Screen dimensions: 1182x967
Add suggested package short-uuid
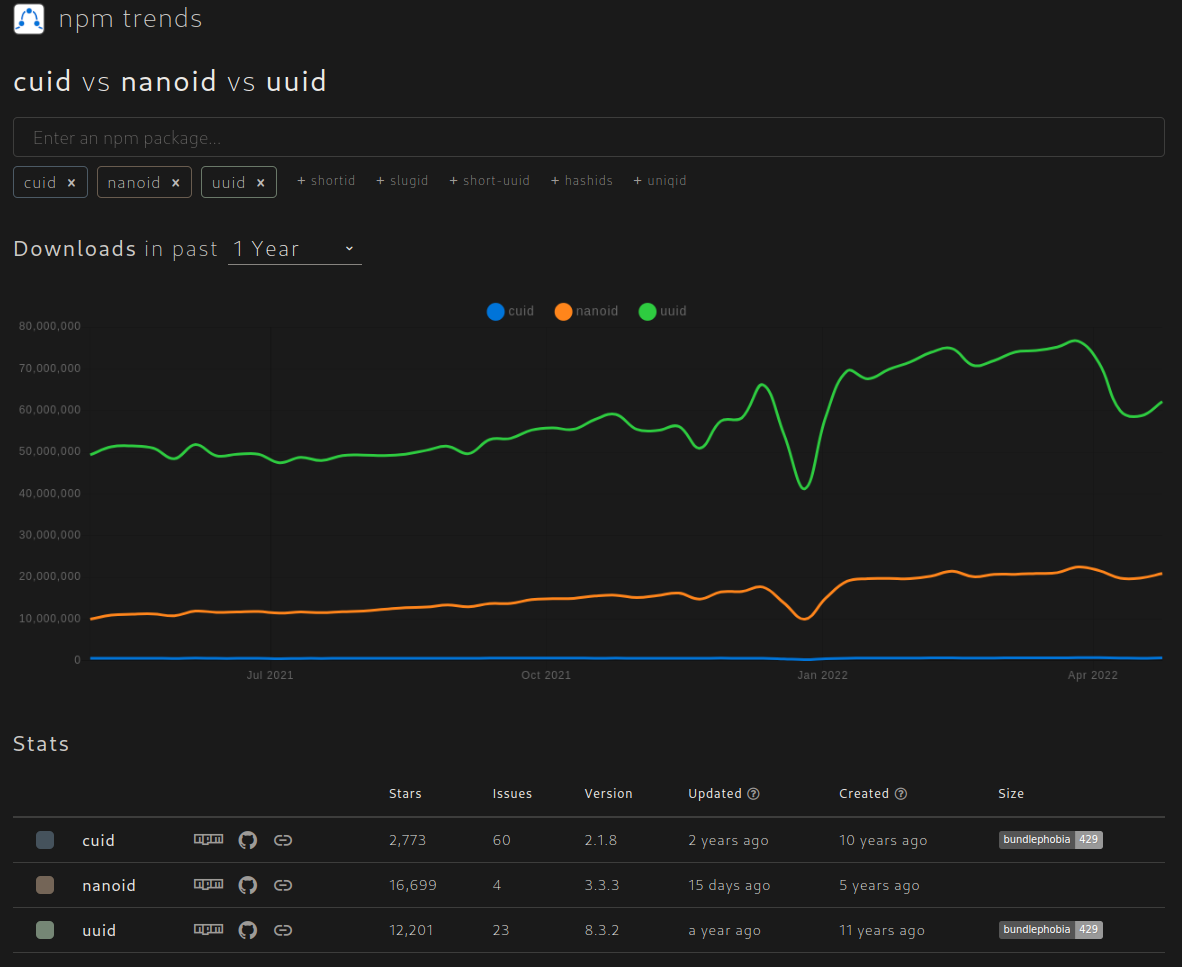click(489, 181)
